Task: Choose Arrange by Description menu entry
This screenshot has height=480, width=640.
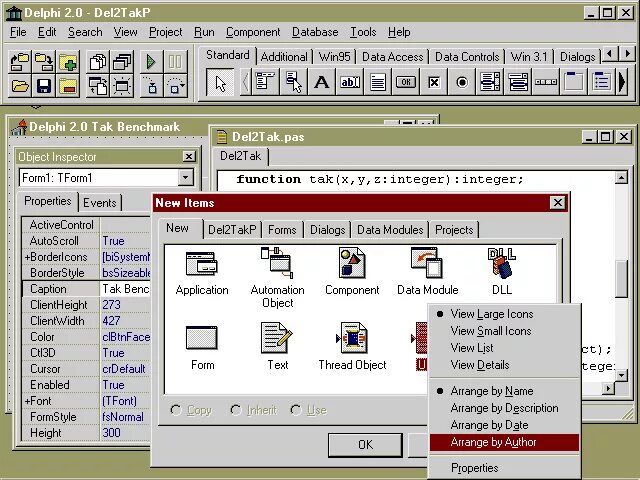Action: tap(504, 408)
